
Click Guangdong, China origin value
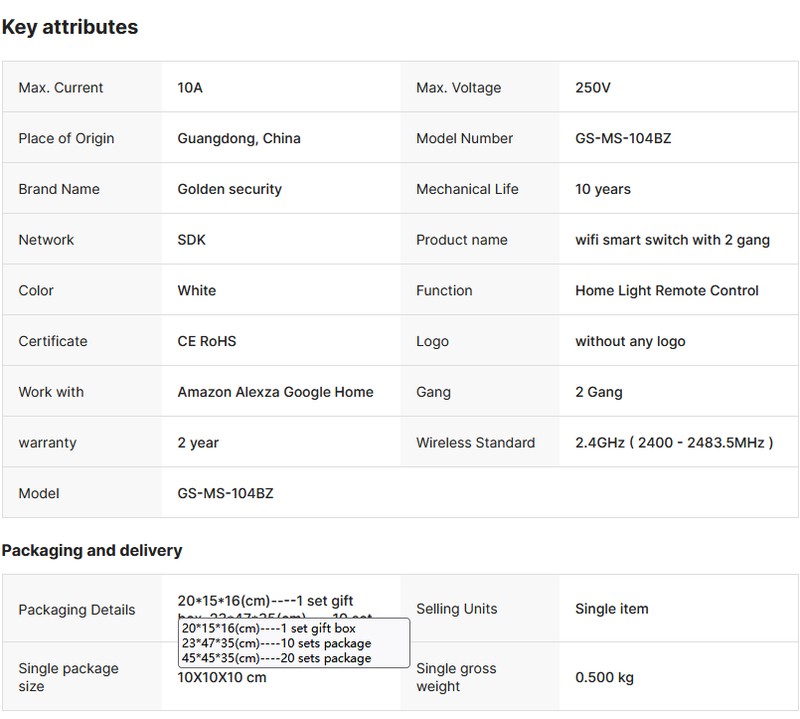(x=238, y=139)
